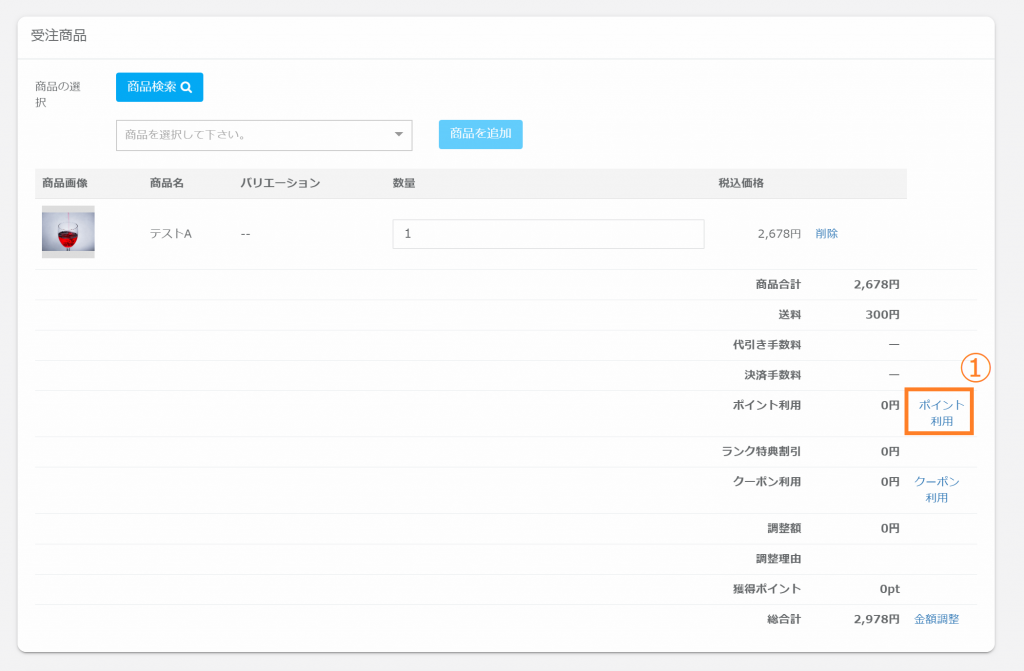Click the 金額調整 link beside total
This screenshot has height=671, width=1024.
936,619
